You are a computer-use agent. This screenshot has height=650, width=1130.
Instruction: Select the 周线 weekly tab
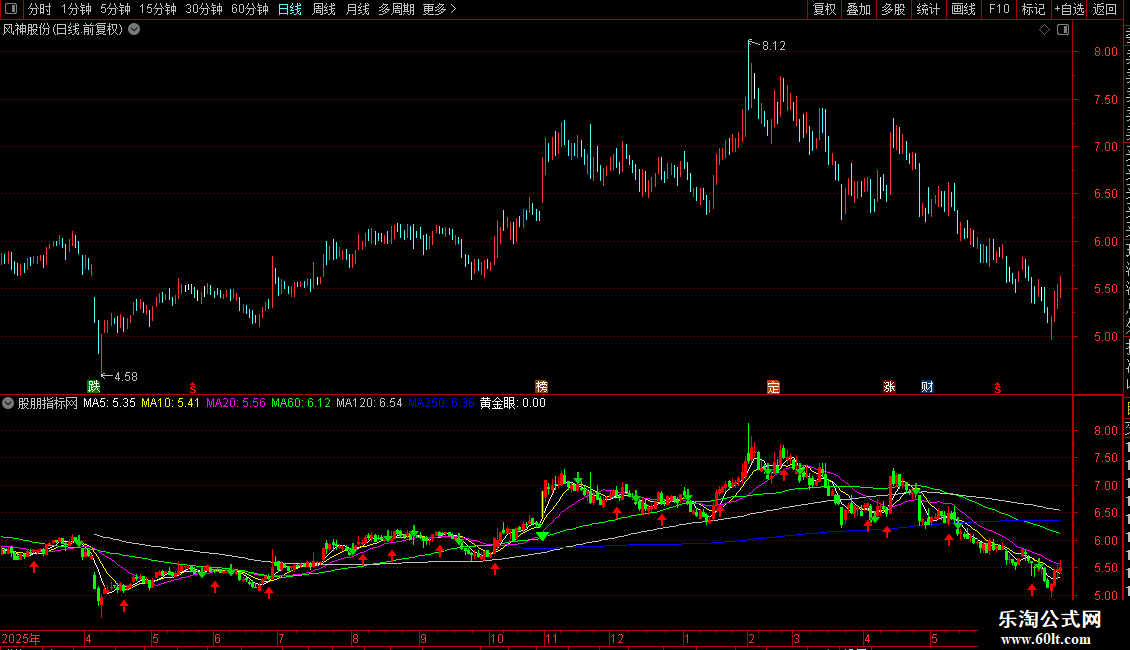[x=324, y=9]
